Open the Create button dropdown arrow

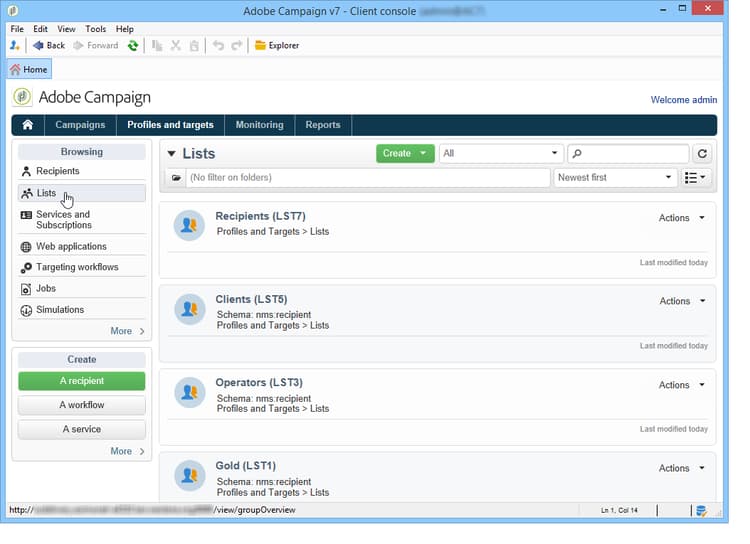[423, 154]
